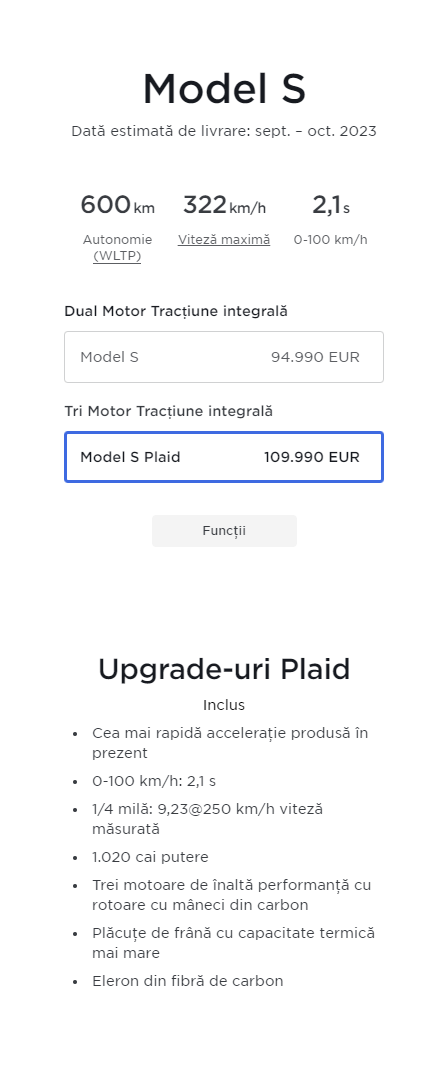
Task: Click the 2,1 s acceleration figure
Action: [331, 204]
